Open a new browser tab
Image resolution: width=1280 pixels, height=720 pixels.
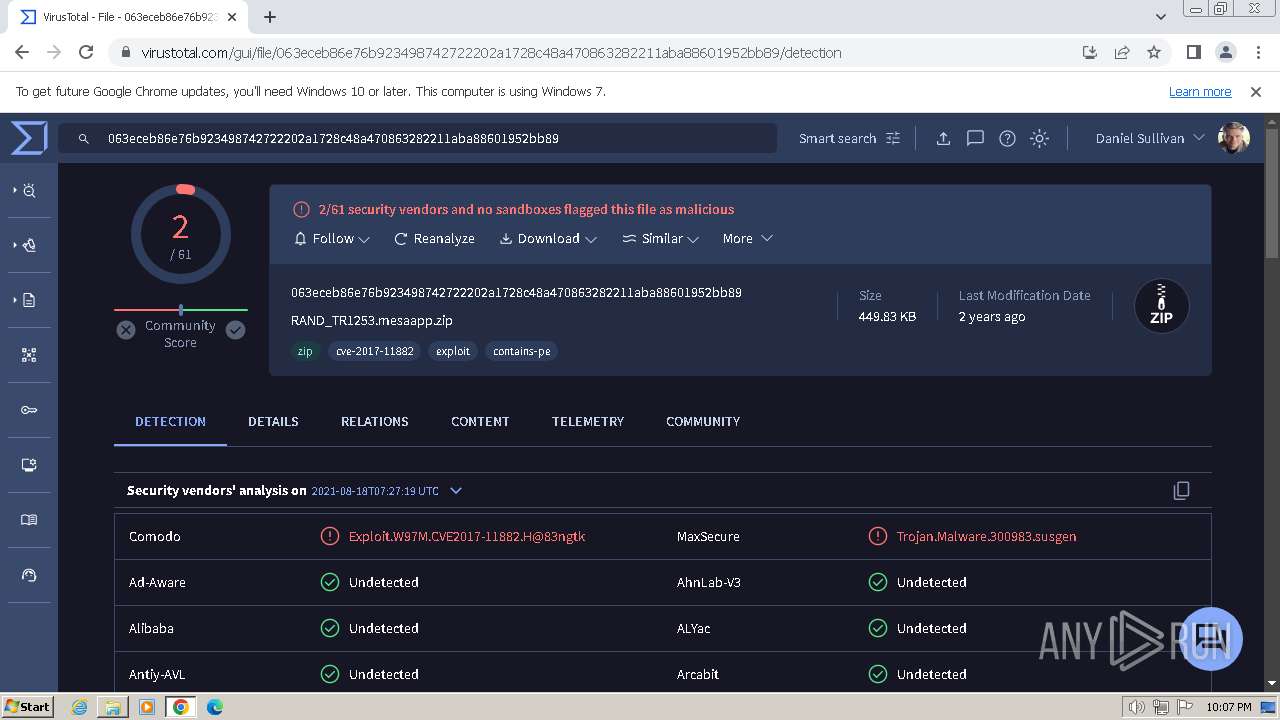click(x=270, y=17)
